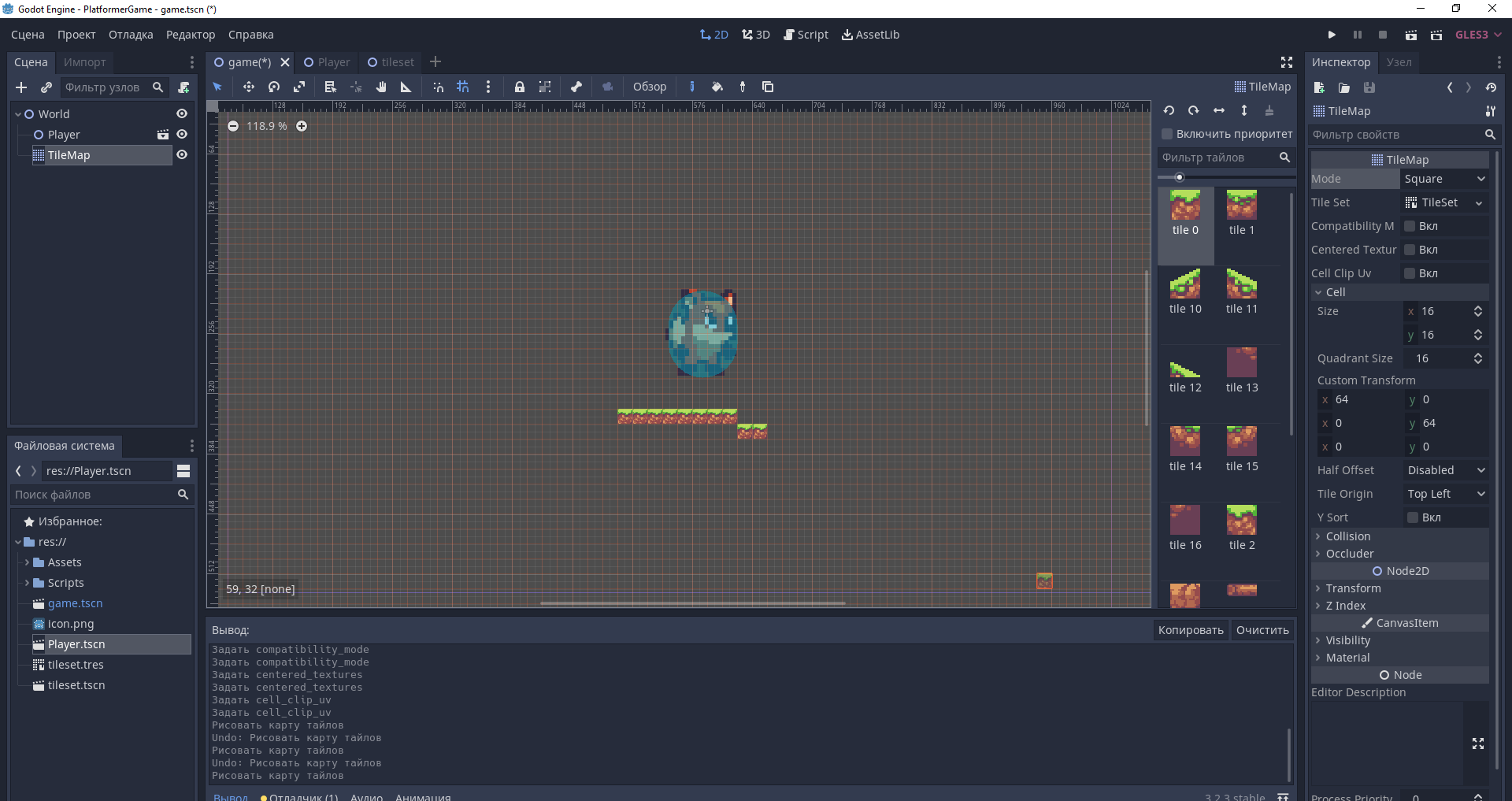Viewport: 1512px width, 801px height.
Task: Switch to Script workspace
Action: click(x=806, y=35)
